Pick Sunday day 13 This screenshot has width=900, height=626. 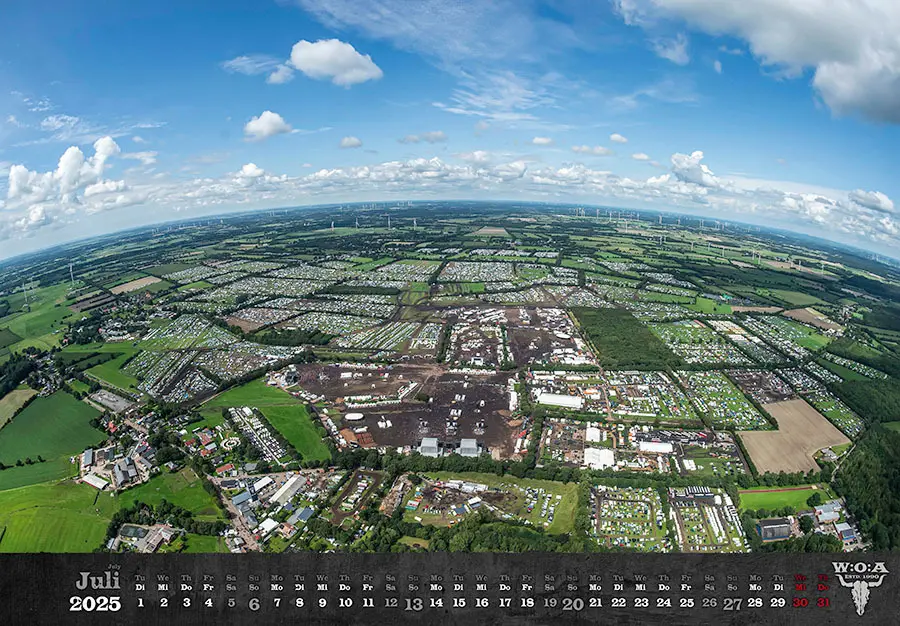point(413,604)
